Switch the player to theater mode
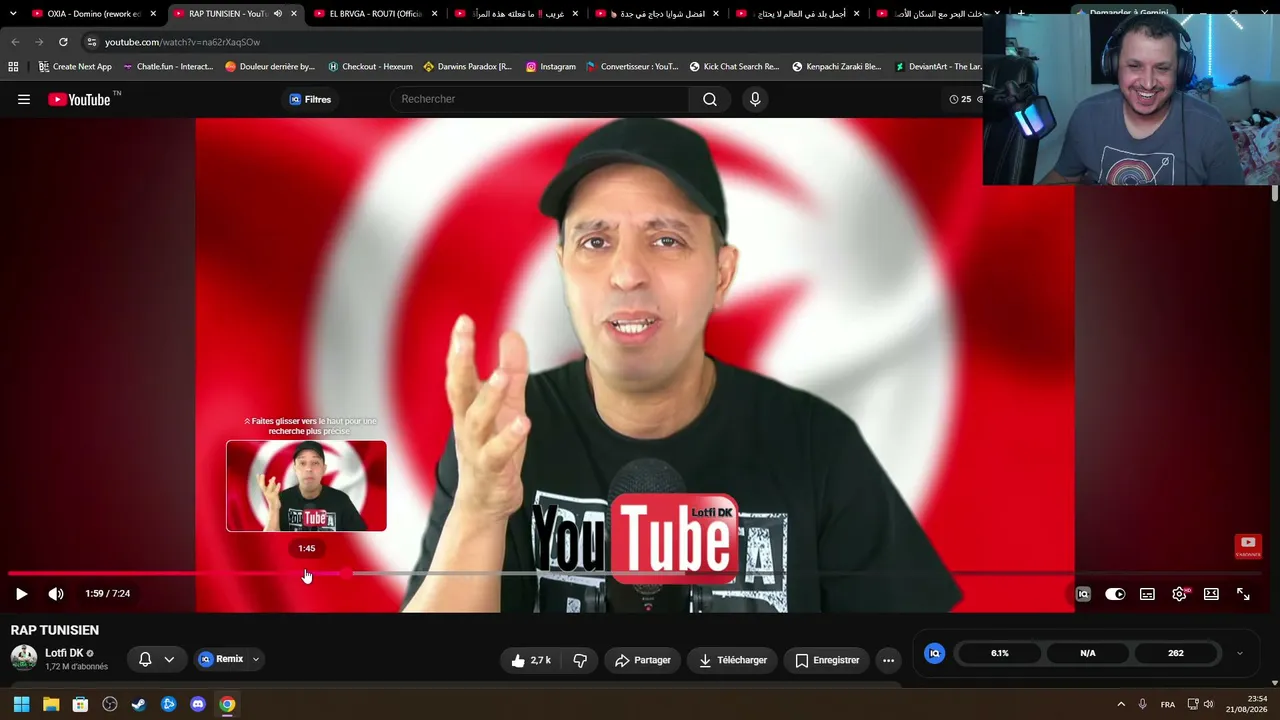The image size is (1280, 720). coord(1211,594)
